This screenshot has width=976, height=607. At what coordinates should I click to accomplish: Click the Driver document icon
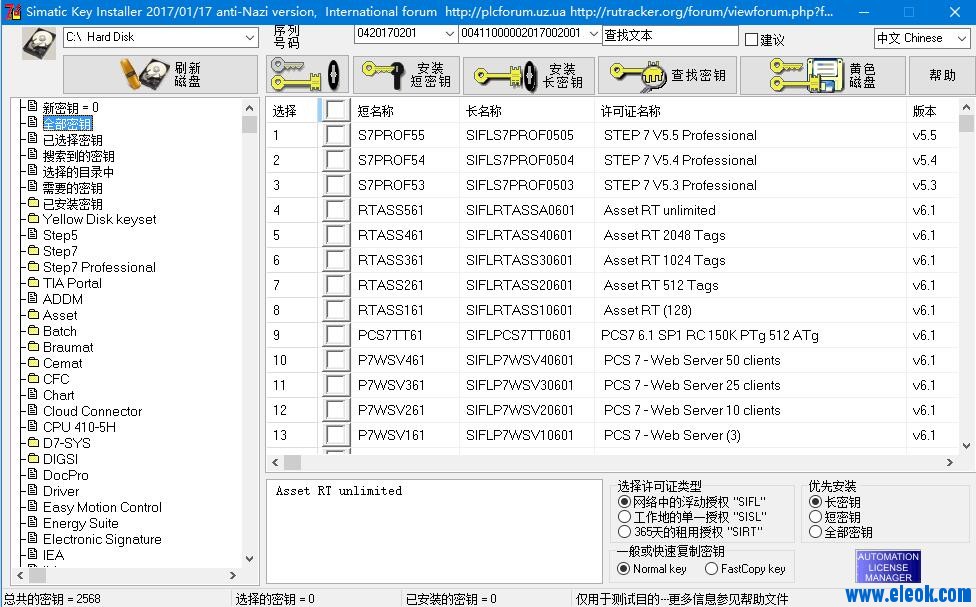tap(33, 491)
